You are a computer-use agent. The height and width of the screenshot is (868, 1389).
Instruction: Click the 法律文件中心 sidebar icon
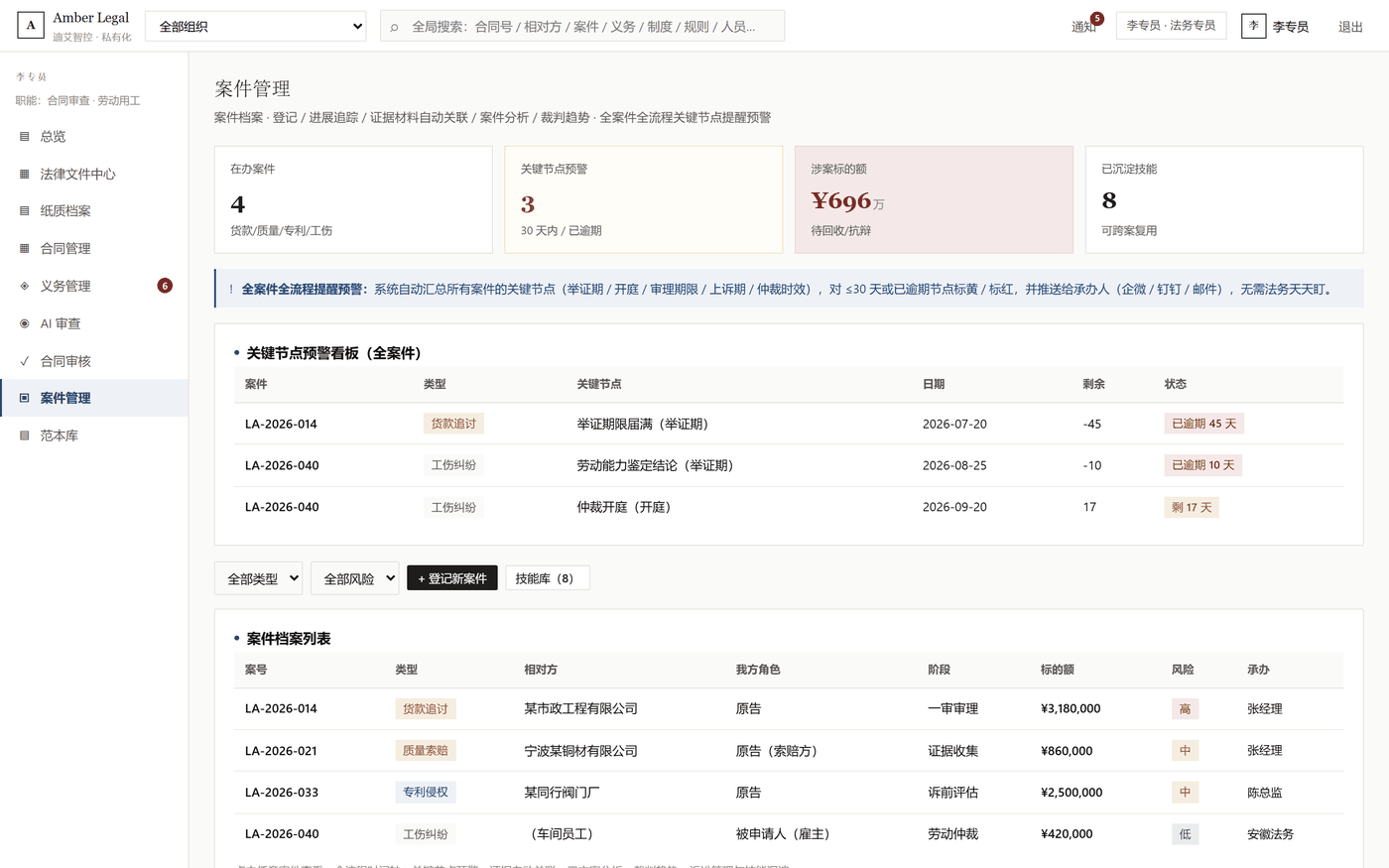coord(25,174)
